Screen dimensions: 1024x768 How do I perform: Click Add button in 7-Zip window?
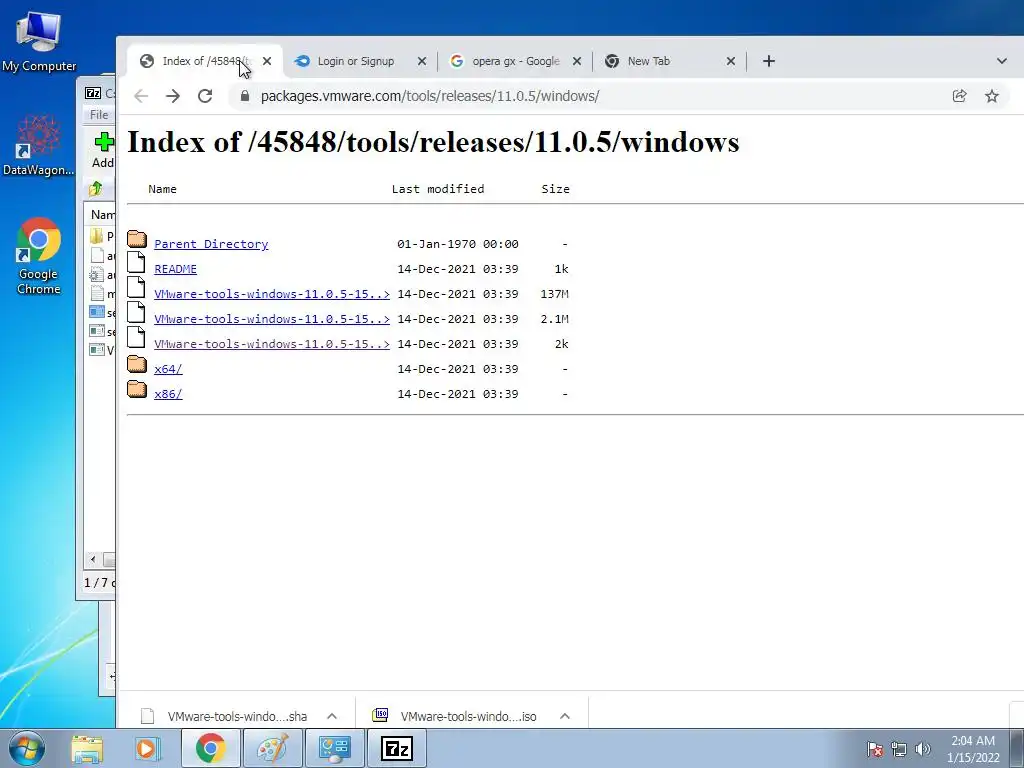[103, 150]
